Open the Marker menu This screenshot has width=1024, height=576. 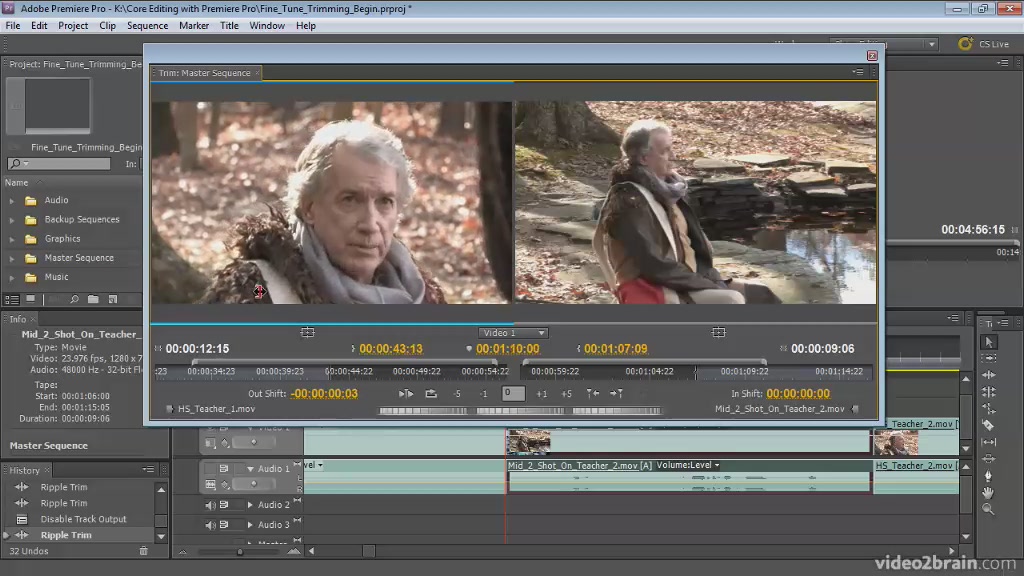tap(194, 25)
